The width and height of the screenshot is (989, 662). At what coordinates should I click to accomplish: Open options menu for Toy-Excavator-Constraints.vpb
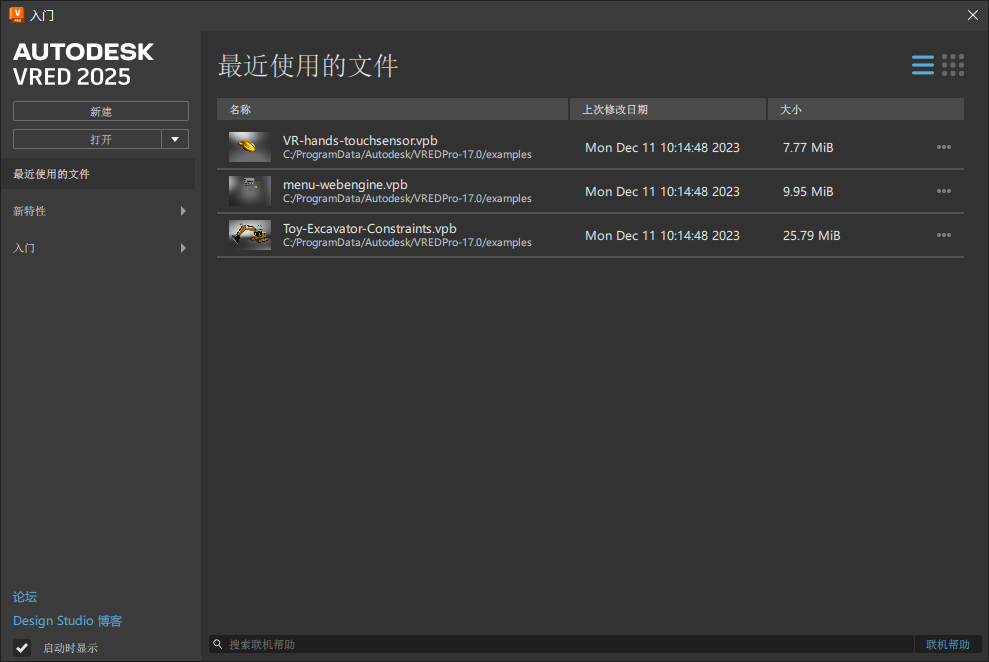(x=944, y=235)
